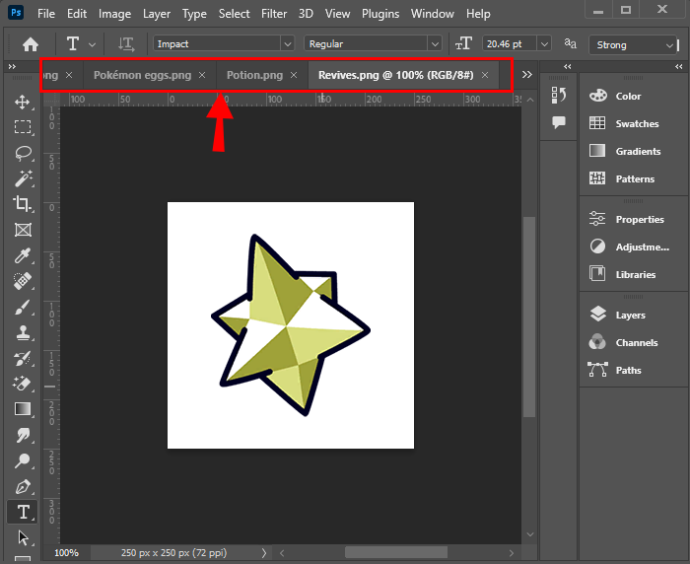This screenshot has width=690, height=564.
Task: Select the Move tool
Action: pyautogui.click(x=22, y=102)
